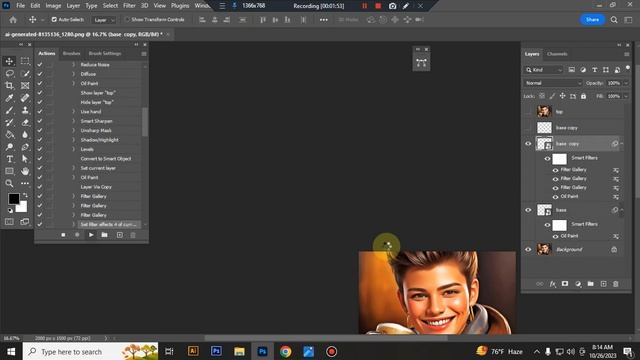640x360 pixels.
Task: Open the Image menu
Action: point(53,6)
